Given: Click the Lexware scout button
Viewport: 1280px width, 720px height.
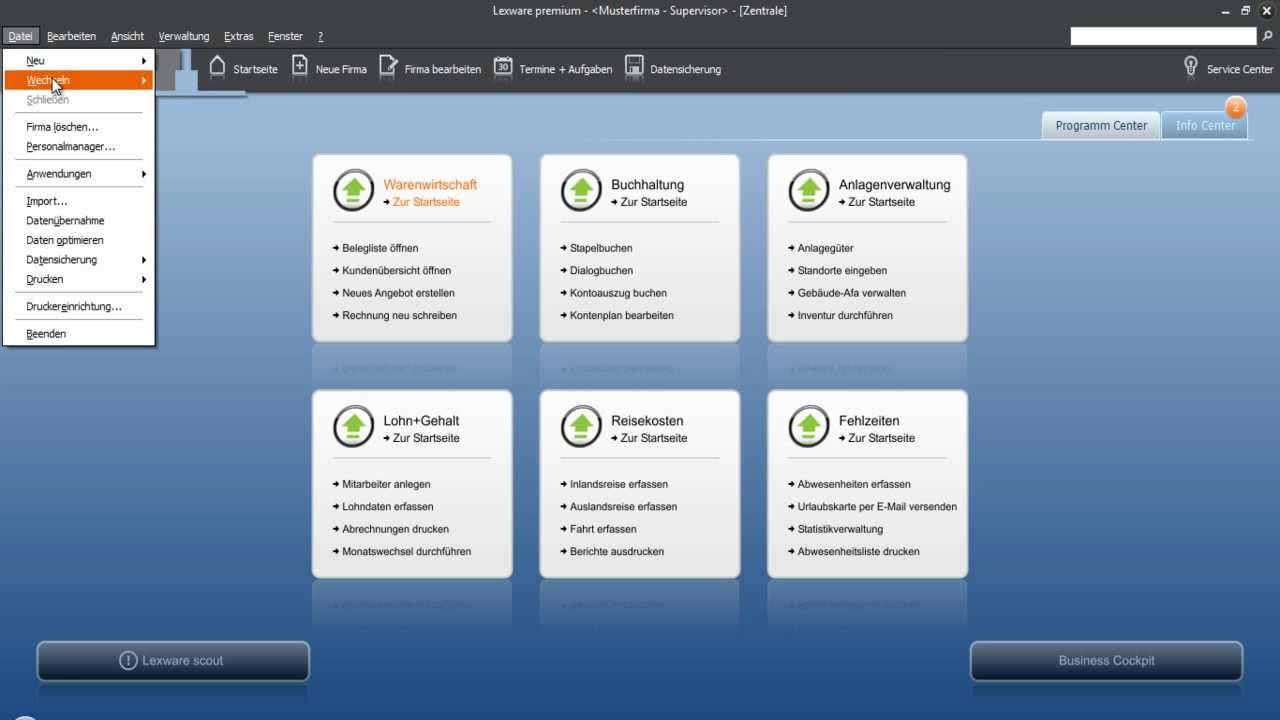Looking at the screenshot, I should [173, 661].
